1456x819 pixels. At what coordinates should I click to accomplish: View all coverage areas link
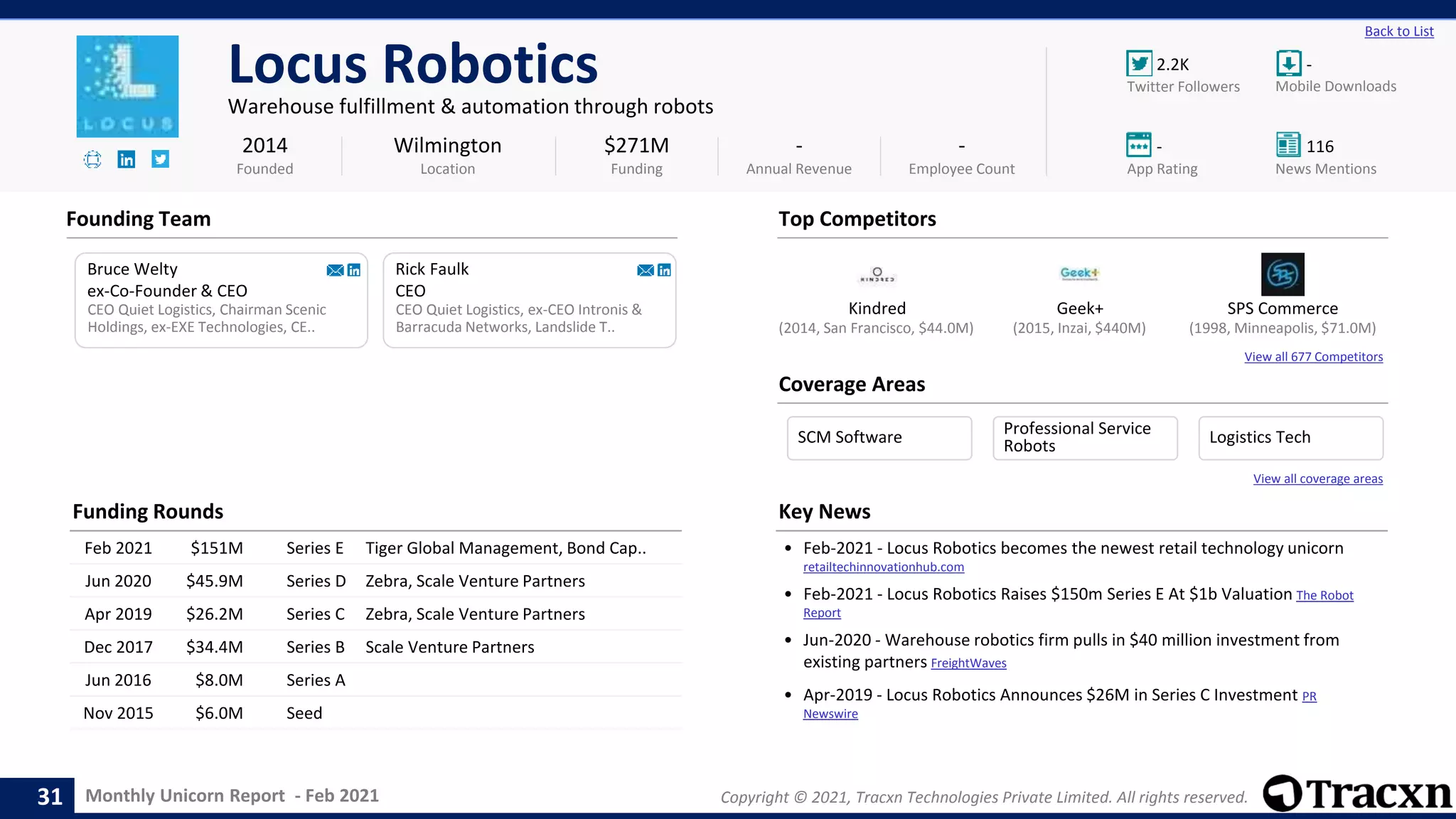pyautogui.click(x=1318, y=479)
